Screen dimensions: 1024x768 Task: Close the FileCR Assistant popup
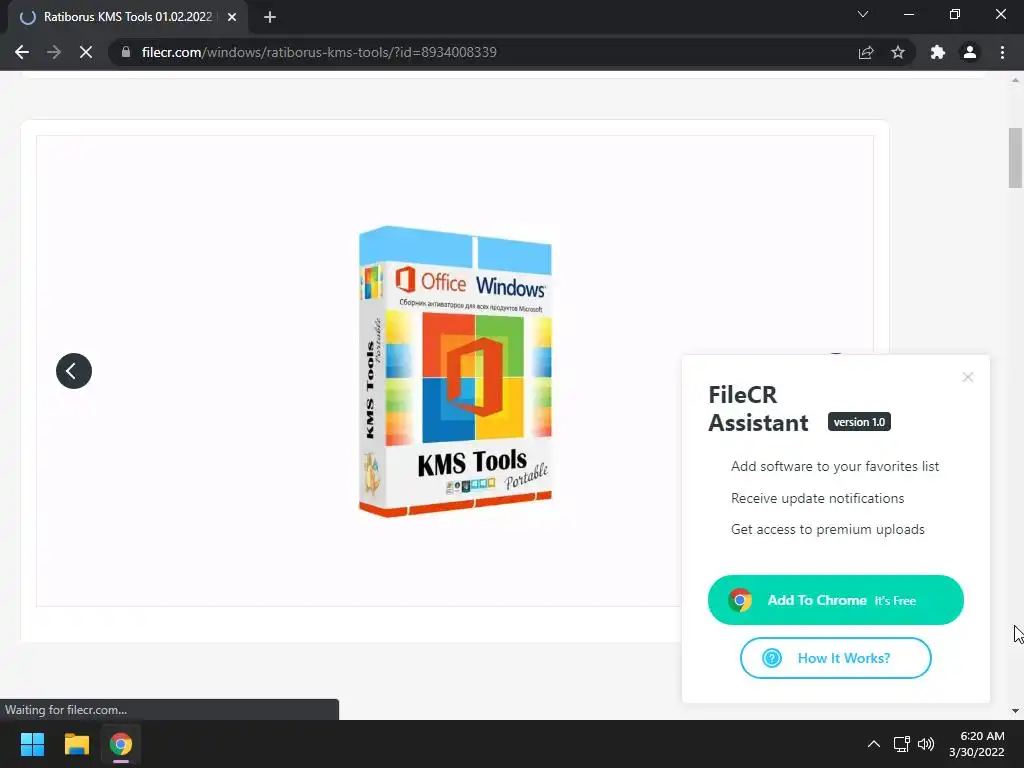click(968, 377)
